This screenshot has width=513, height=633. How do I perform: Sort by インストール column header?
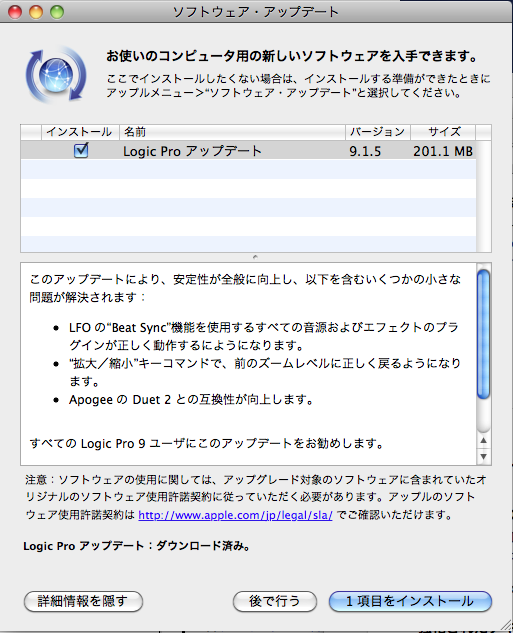tap(80, 132)
